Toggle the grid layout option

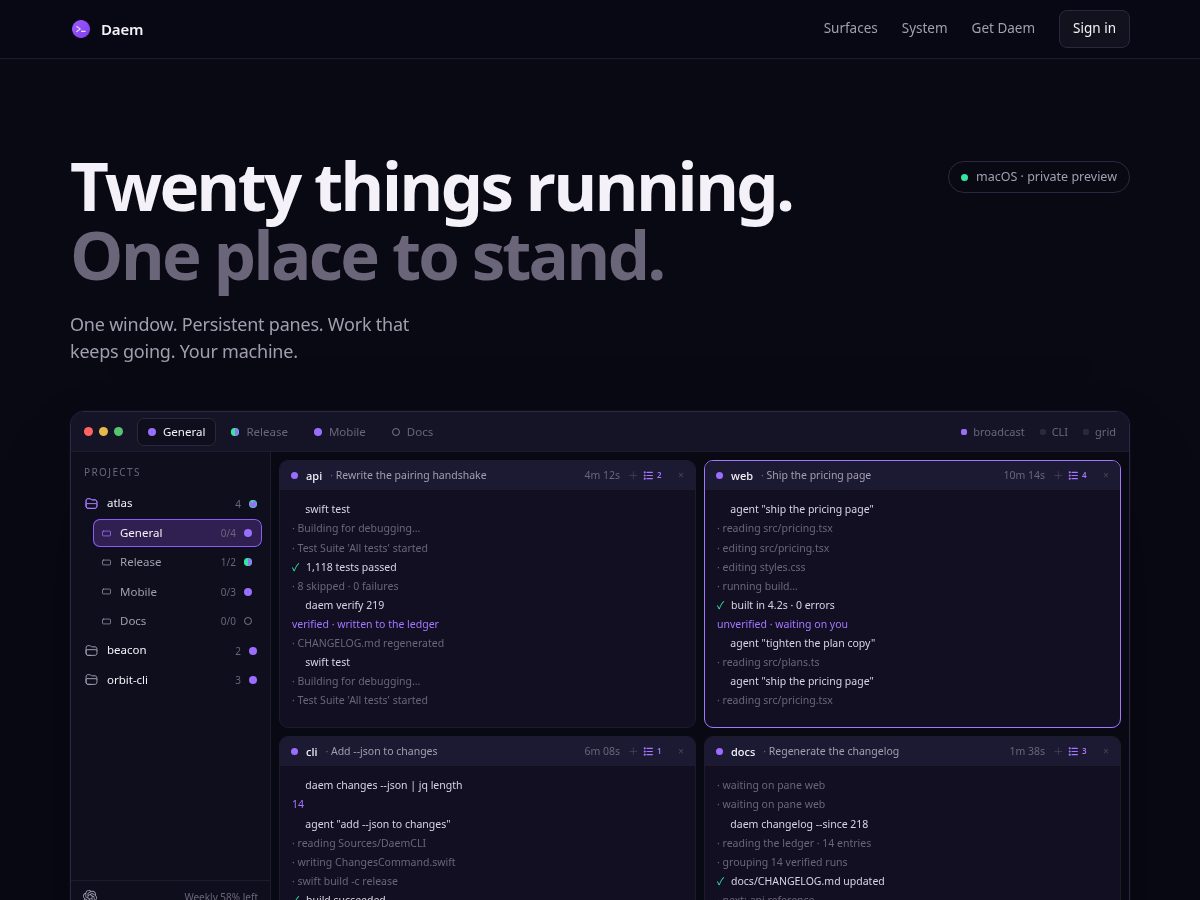point(1099,432)
